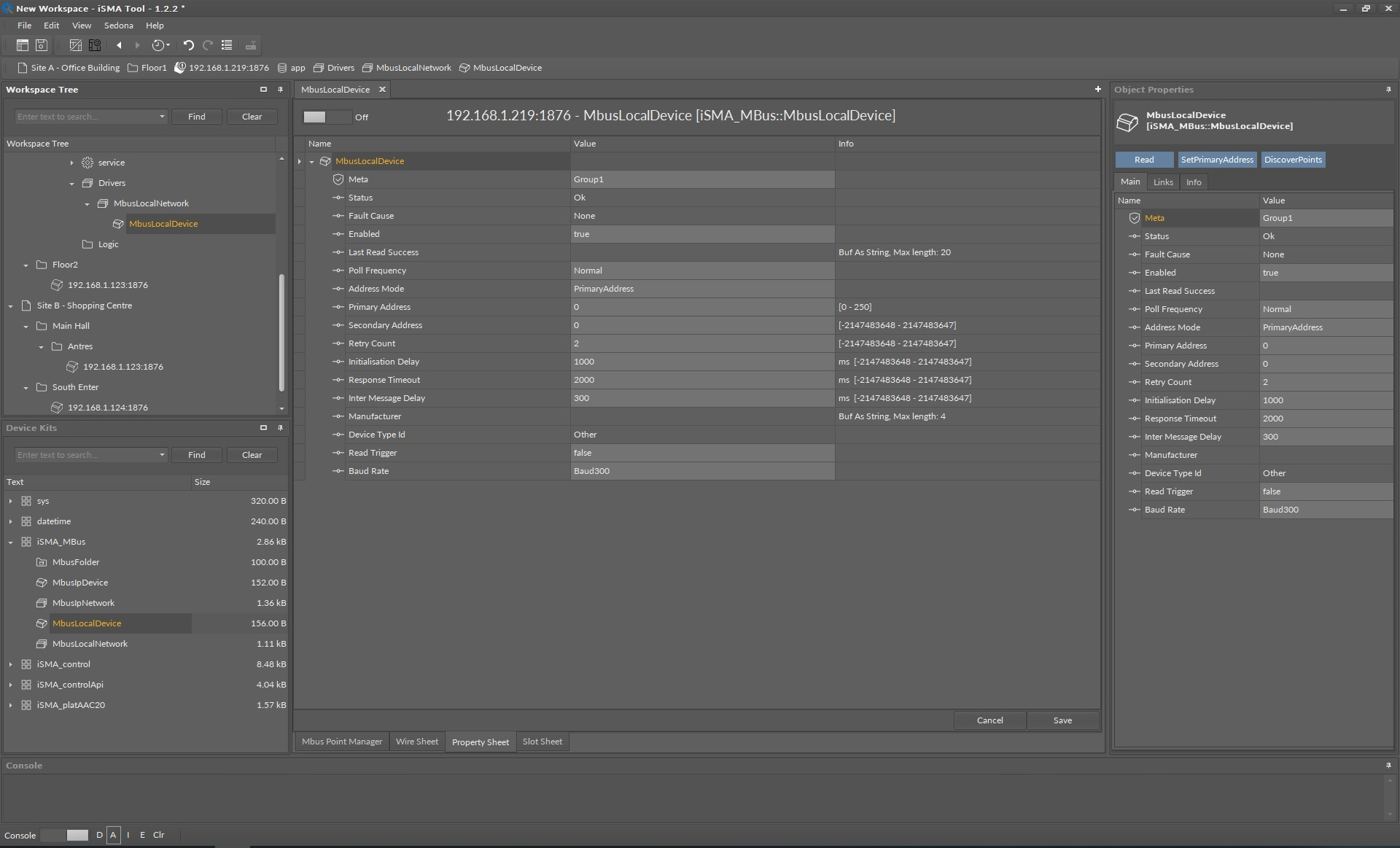This screenshot has width=1400, height=848.
Task: Switch to the Wire Sheet tab
Action: 416,742
